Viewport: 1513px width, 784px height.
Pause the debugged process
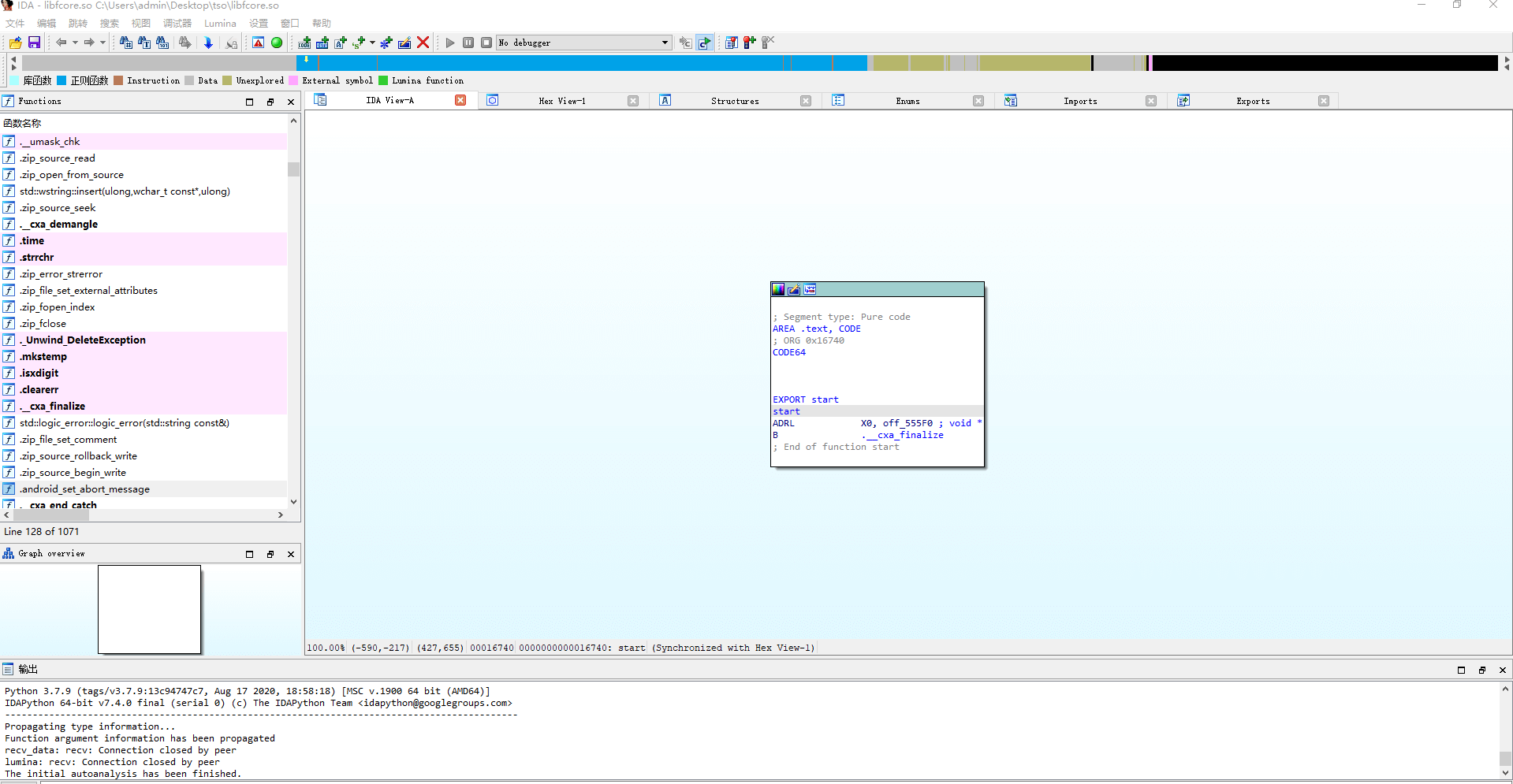tap(468, 43)
